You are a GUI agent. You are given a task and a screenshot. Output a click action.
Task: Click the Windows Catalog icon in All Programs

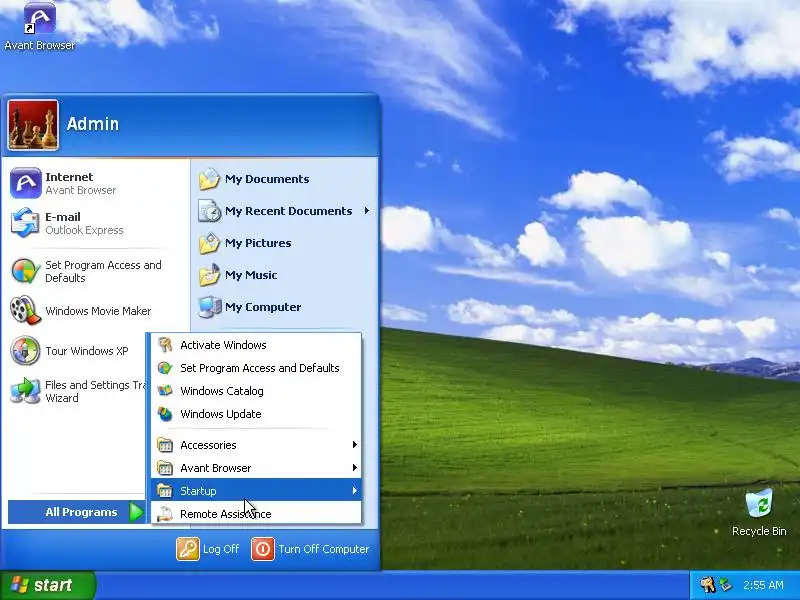tap(165, 391)
